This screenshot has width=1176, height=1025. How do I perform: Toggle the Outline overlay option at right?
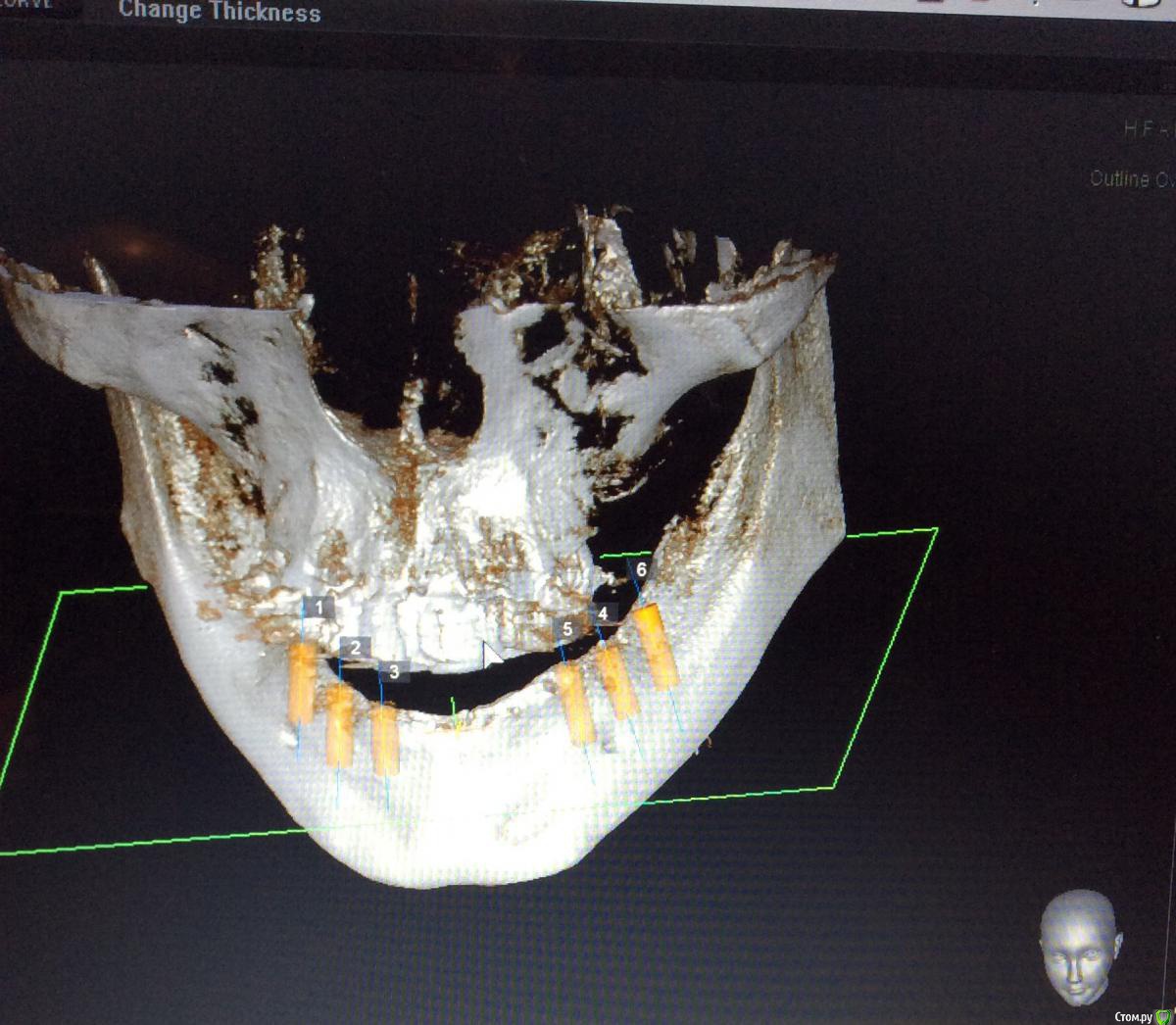(x=1131, y=179)
